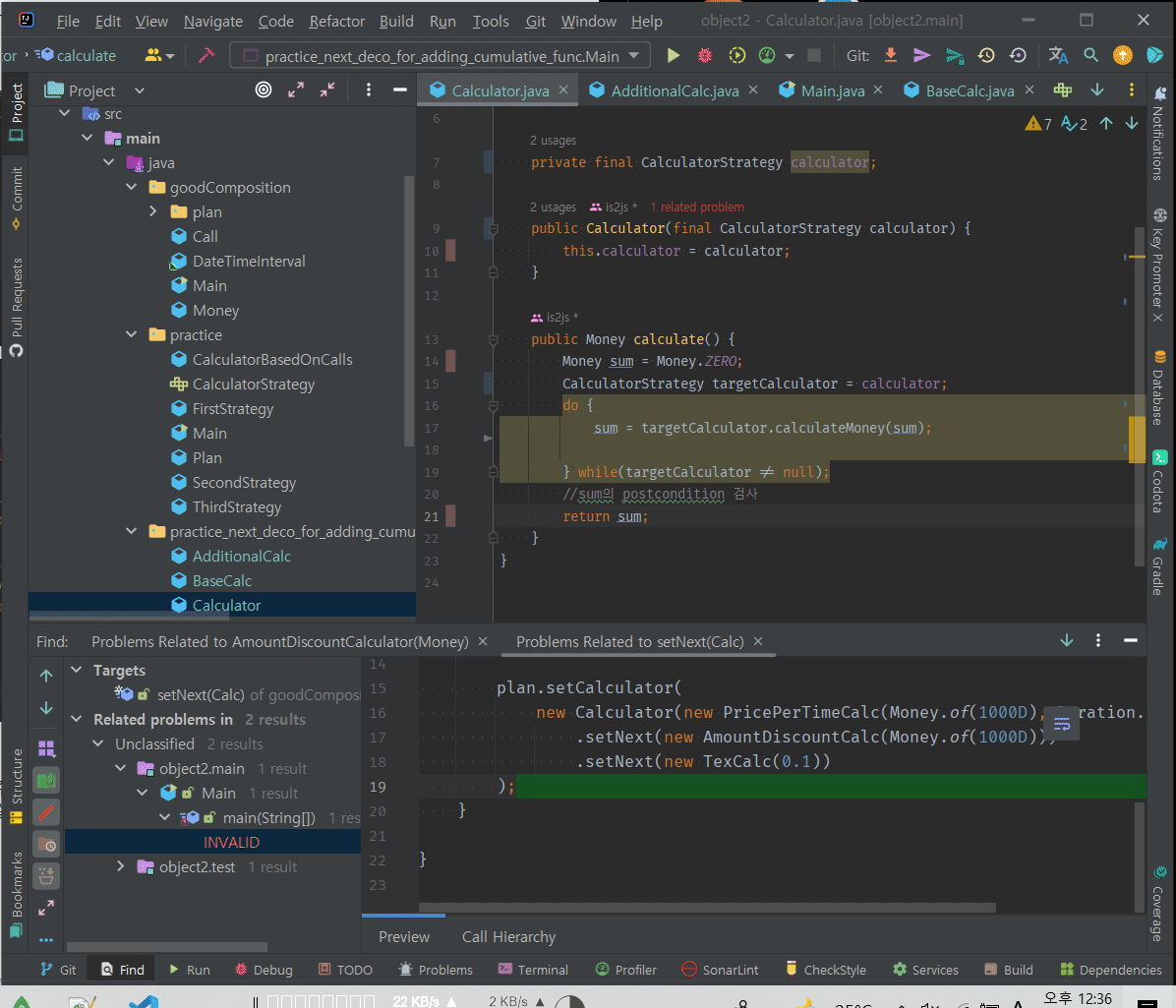Open the Refactor menu
Viewport: 1176px width, 1008px height.
click(x=336, y=21)
